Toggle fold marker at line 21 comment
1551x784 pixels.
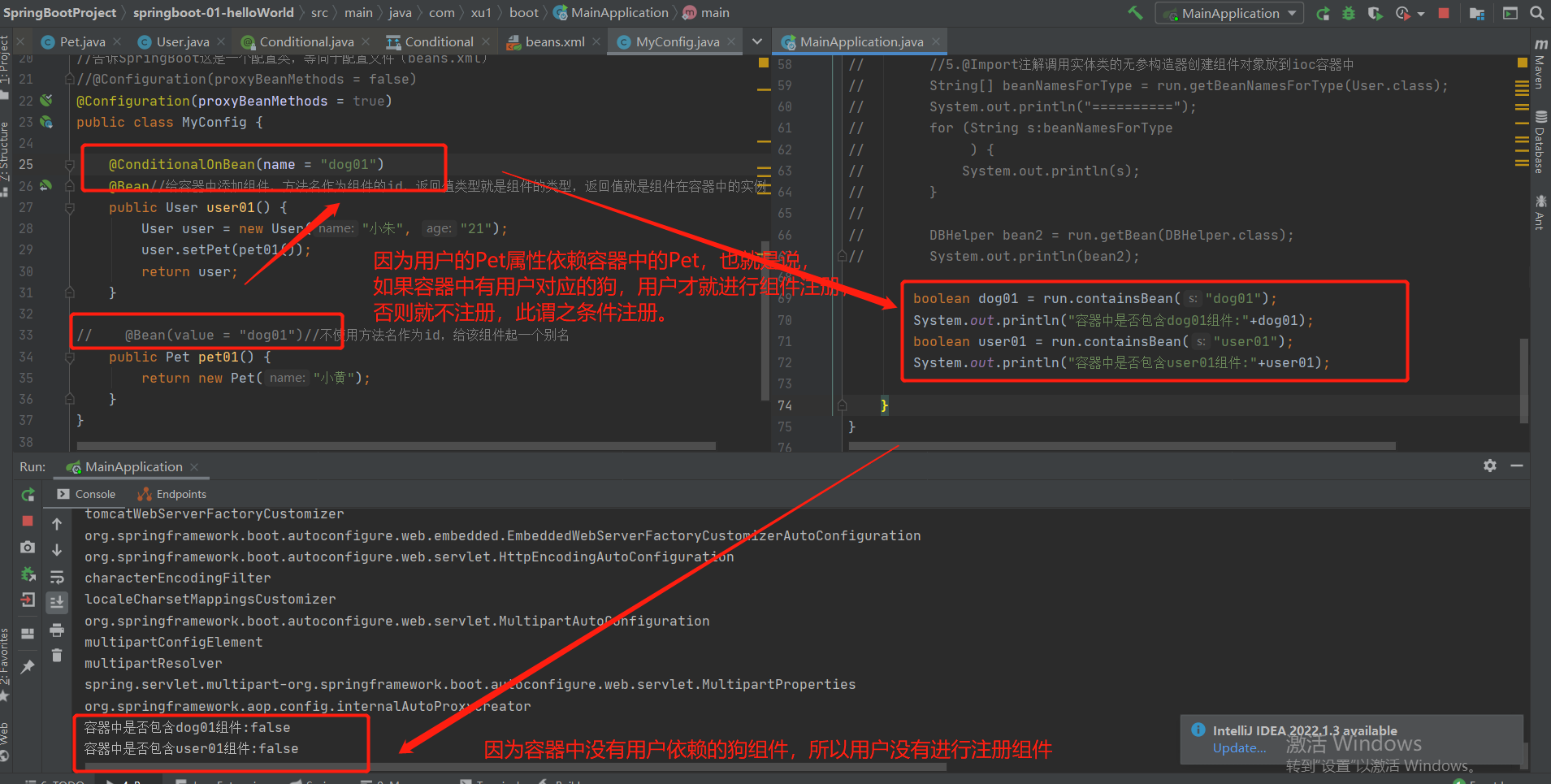[x=70, y=80]
